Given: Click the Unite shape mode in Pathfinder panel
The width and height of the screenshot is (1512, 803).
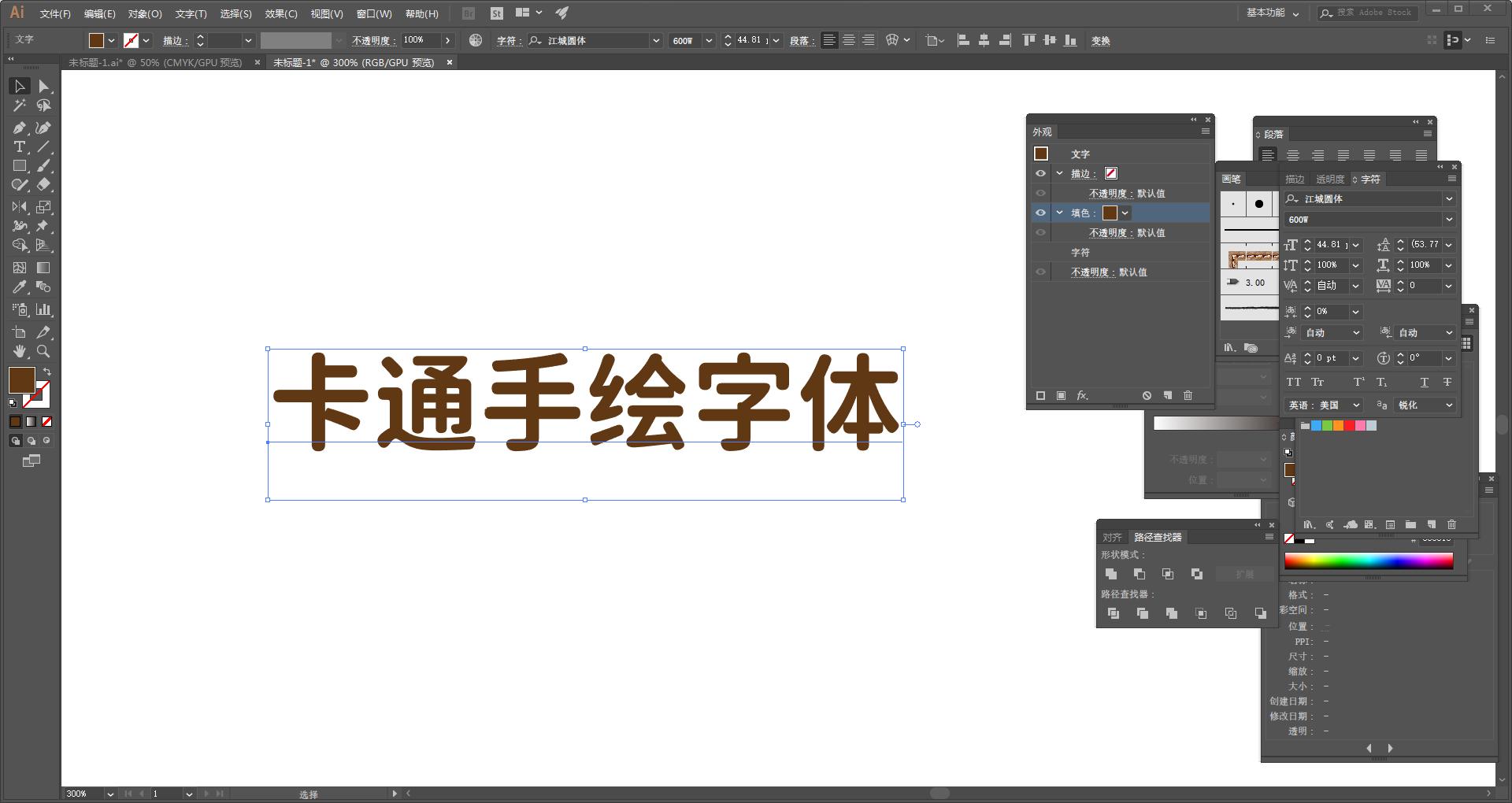Looking at the screenshot, I should 1112,574.
